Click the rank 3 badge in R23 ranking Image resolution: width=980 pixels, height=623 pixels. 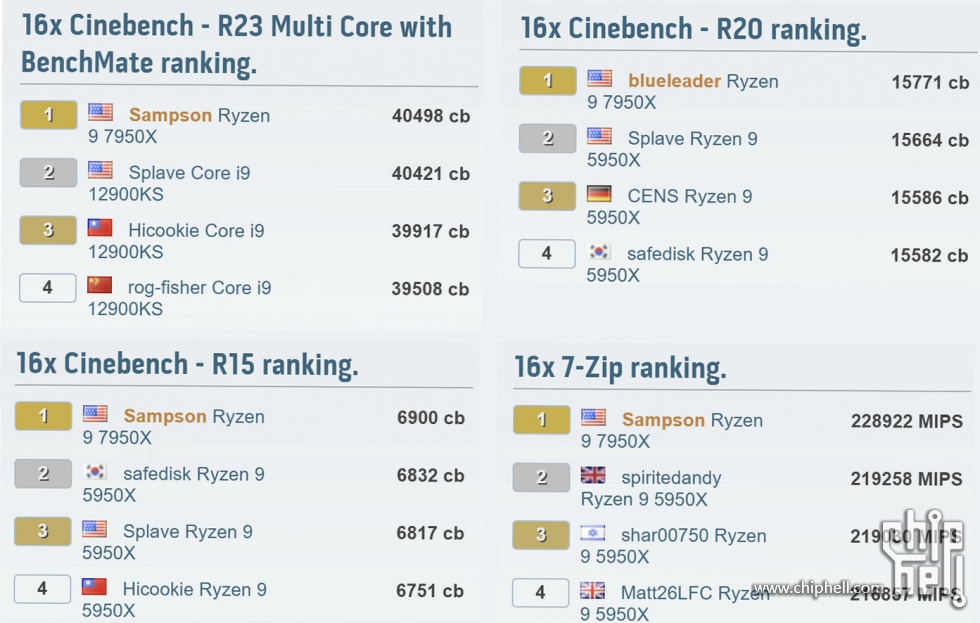[x=48, y=230]
